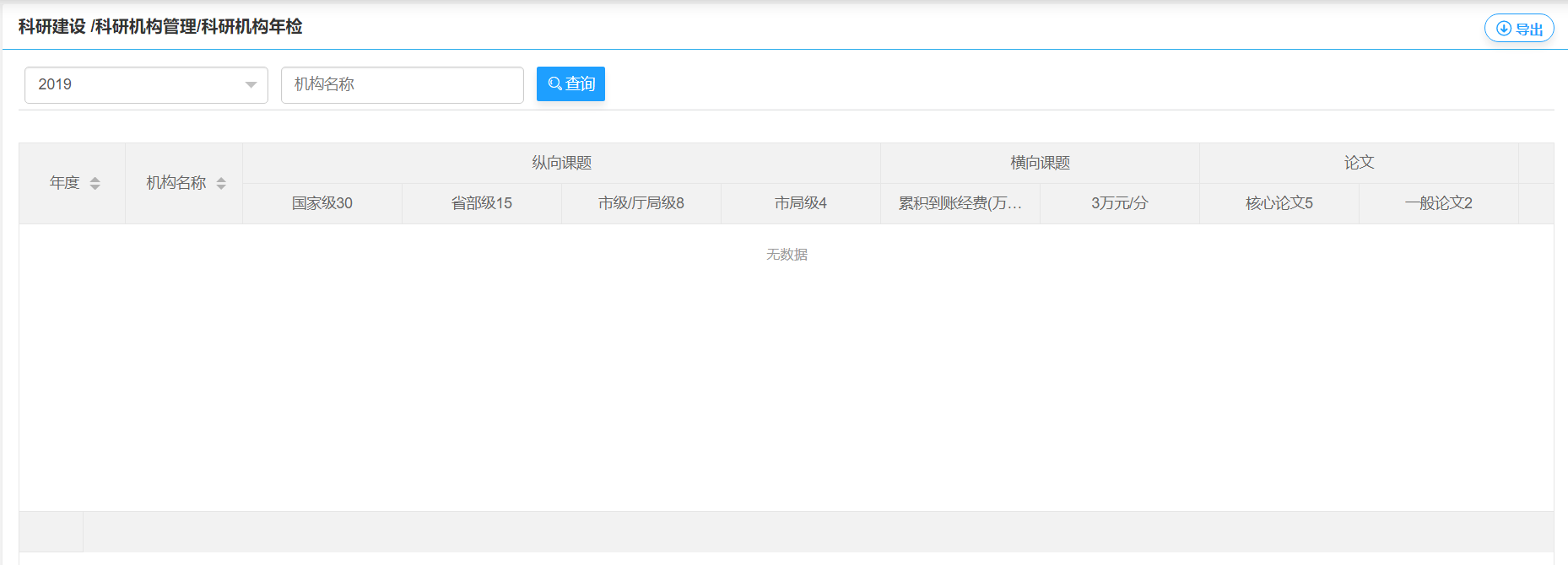Click the 市级/厅局级8 column header

[x=641, y=203]
